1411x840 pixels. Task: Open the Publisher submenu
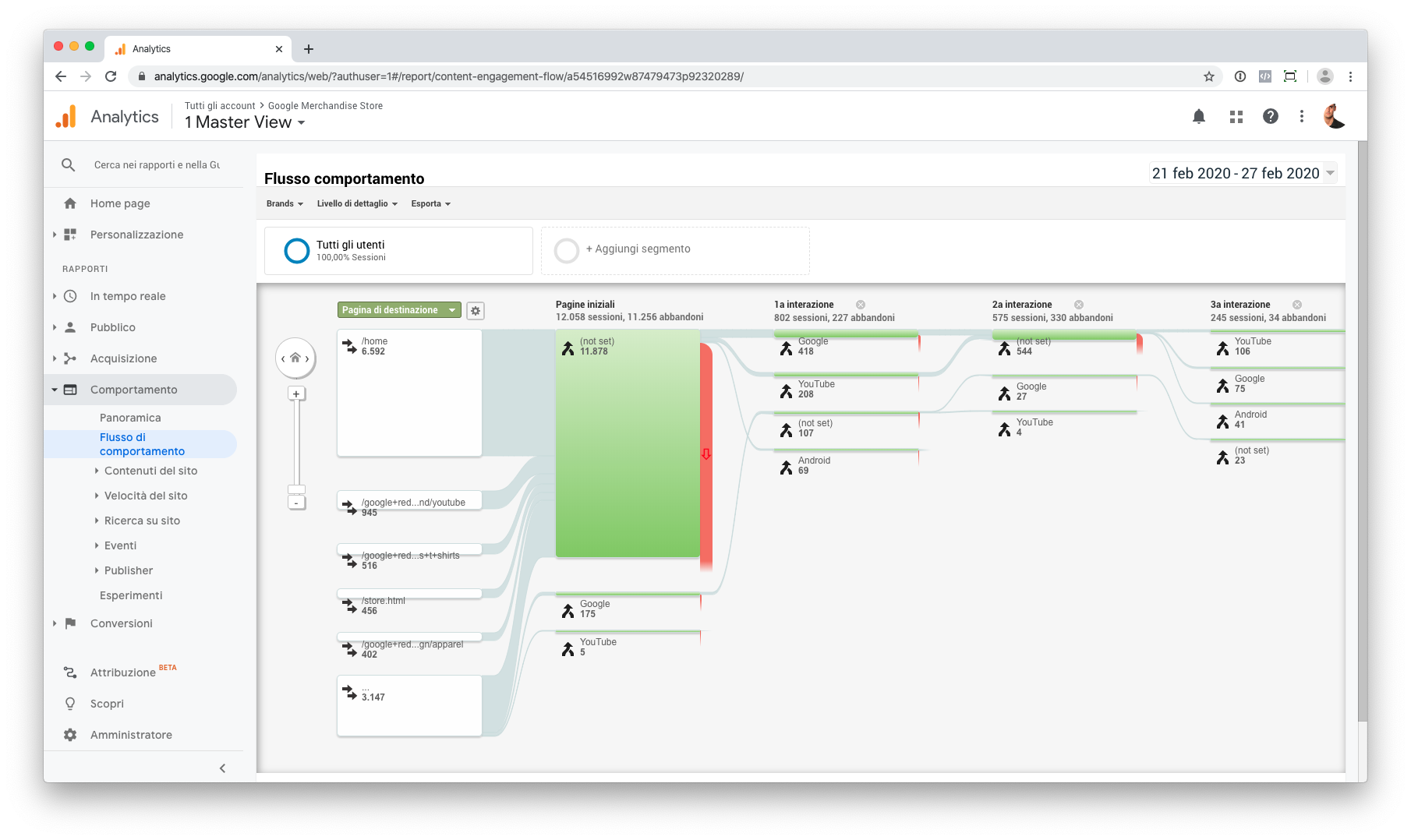(129, 570)
